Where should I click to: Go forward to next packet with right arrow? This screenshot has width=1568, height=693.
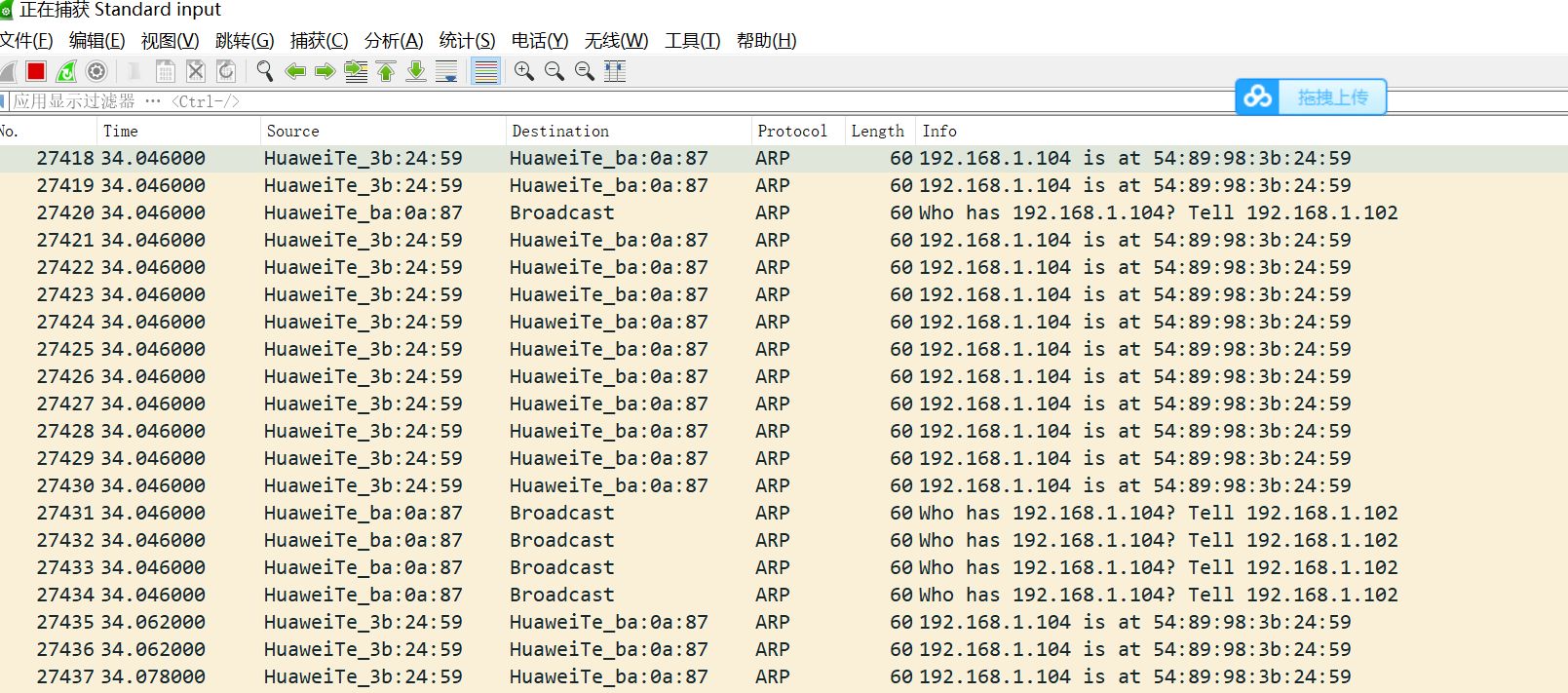(325, 71)
